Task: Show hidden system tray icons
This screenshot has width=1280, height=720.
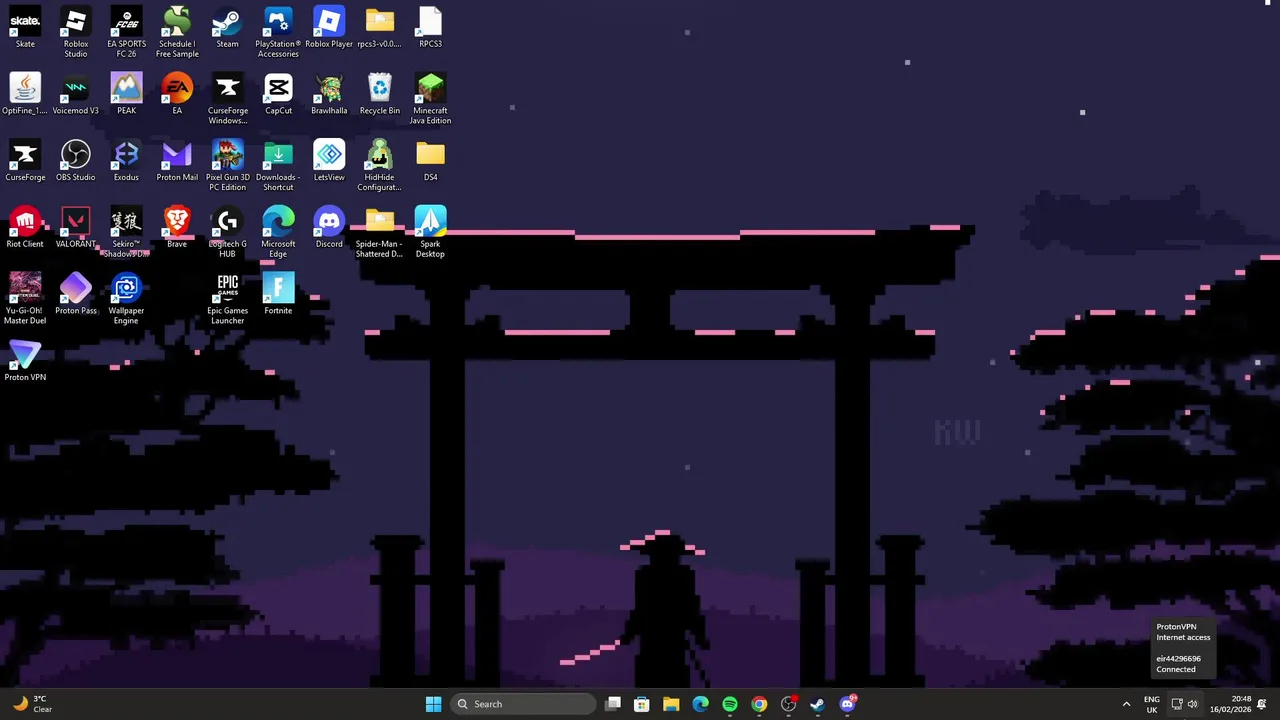Action: click(x=1126, y=704)
